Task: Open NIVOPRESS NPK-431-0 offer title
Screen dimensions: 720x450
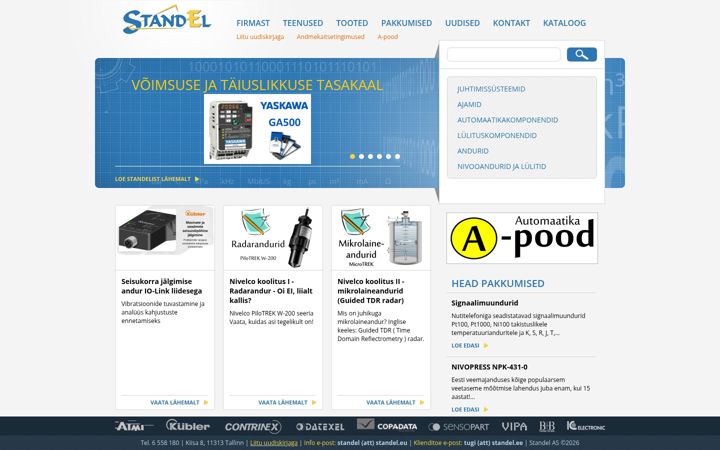Action: pyautogui.click(x=489, y=367)
